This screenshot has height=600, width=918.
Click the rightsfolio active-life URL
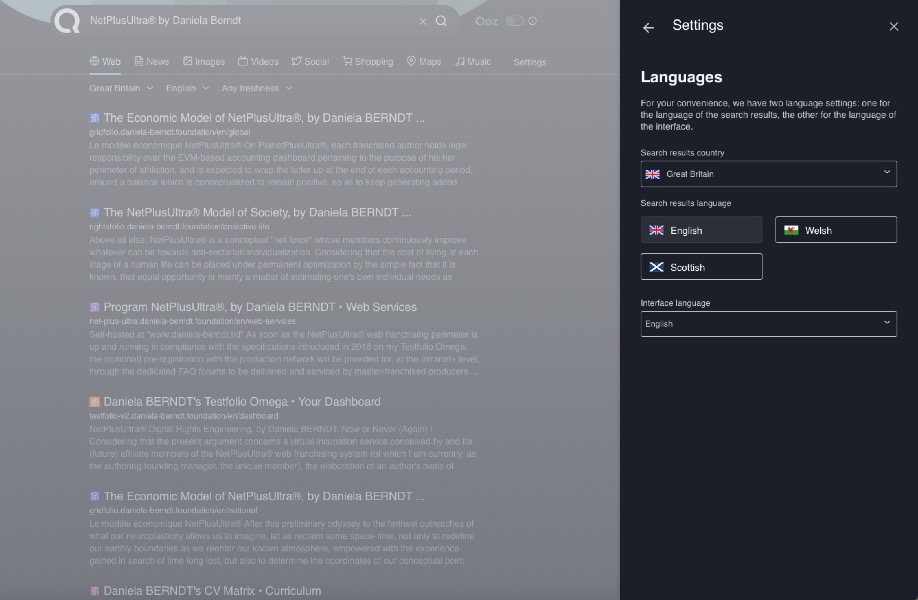[179, 227]
